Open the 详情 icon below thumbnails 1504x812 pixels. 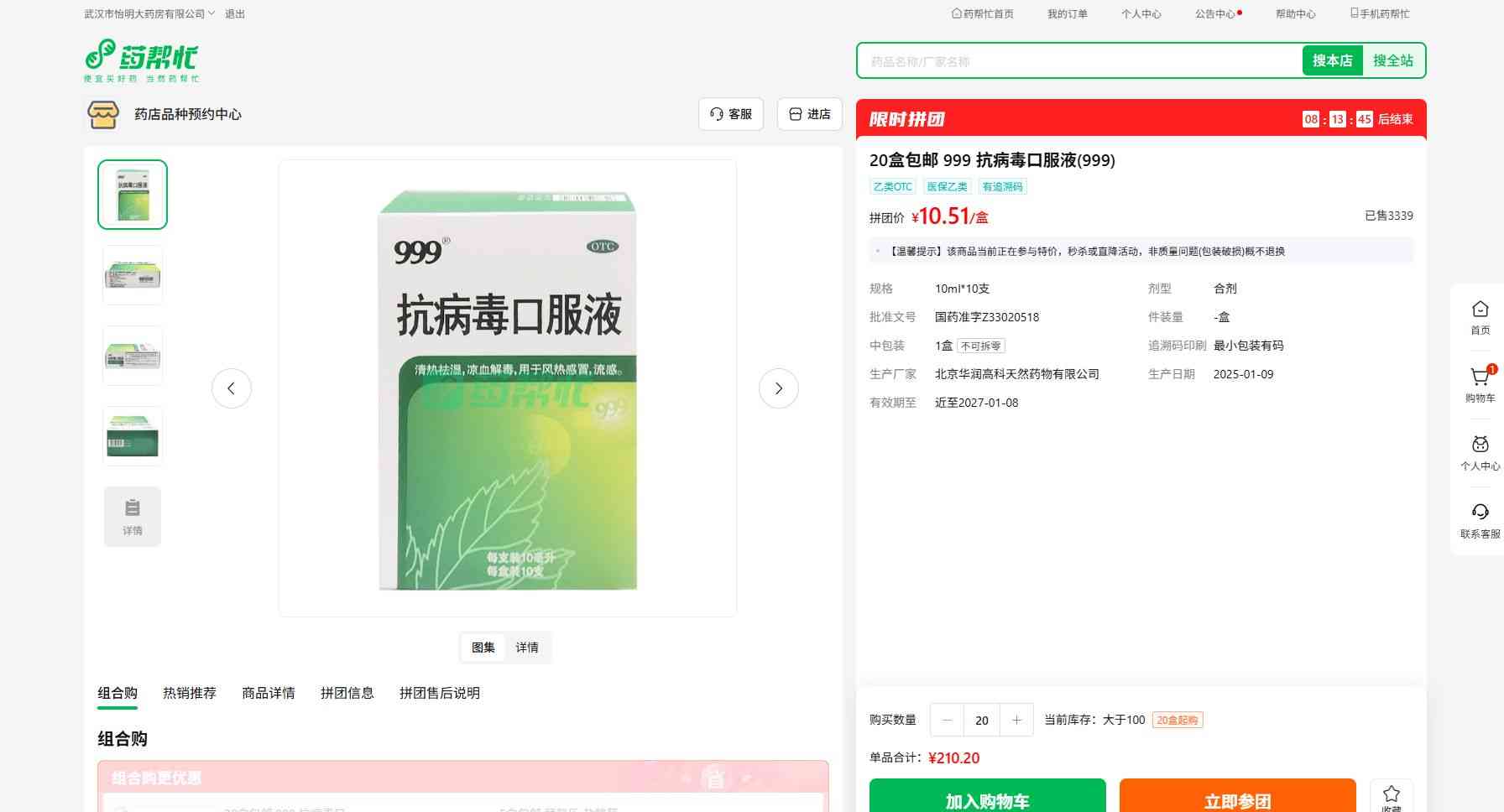[x=133, y=517]
